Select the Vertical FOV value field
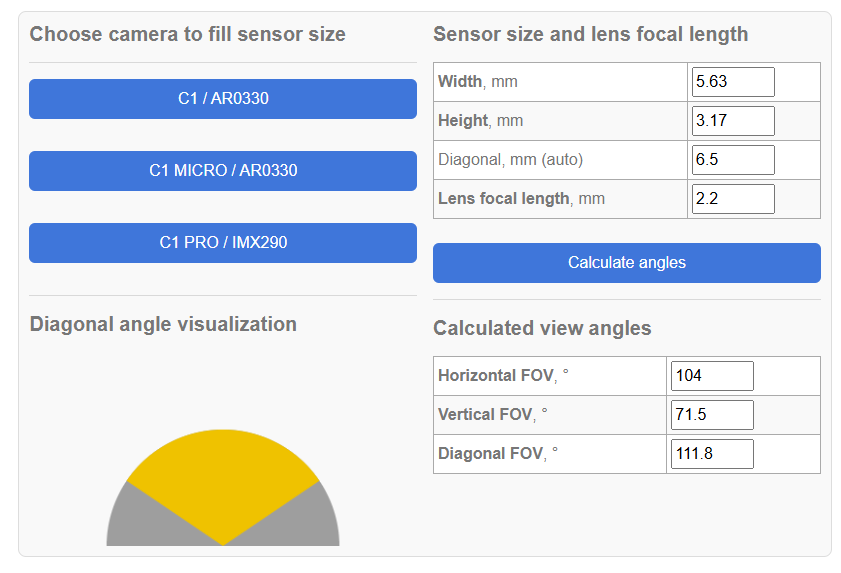The image size is (841, 573). (x=712, y=415)
